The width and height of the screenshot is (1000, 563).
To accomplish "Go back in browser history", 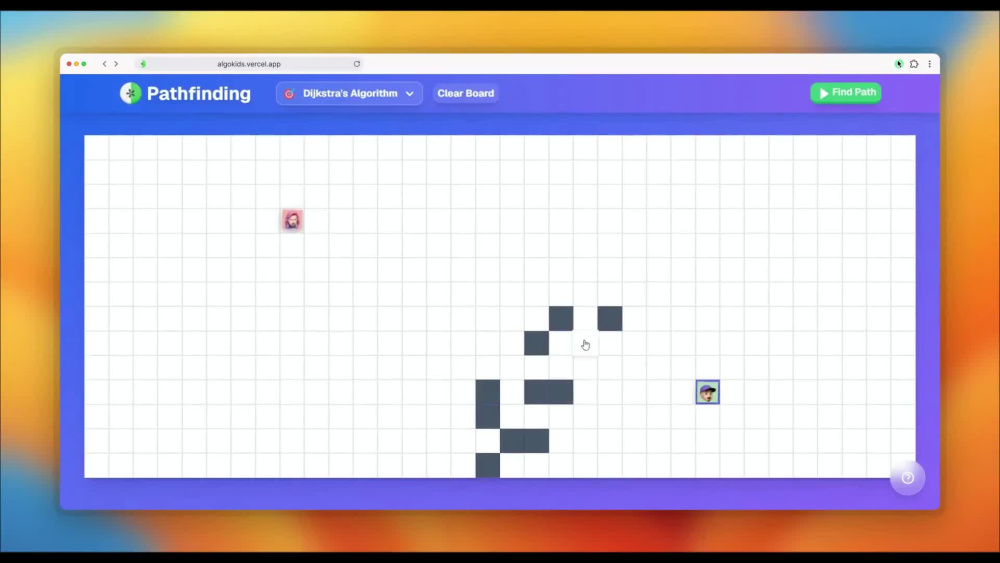I will click(105, 64).
